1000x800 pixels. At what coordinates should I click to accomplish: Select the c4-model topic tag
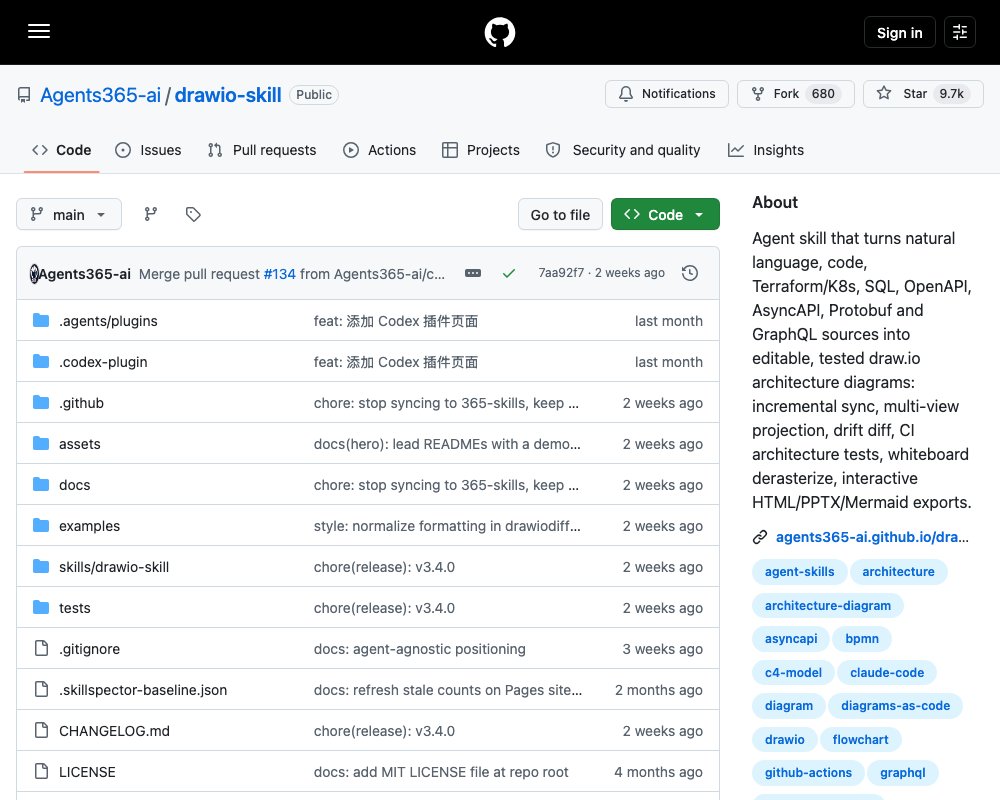tap(793, 672)
